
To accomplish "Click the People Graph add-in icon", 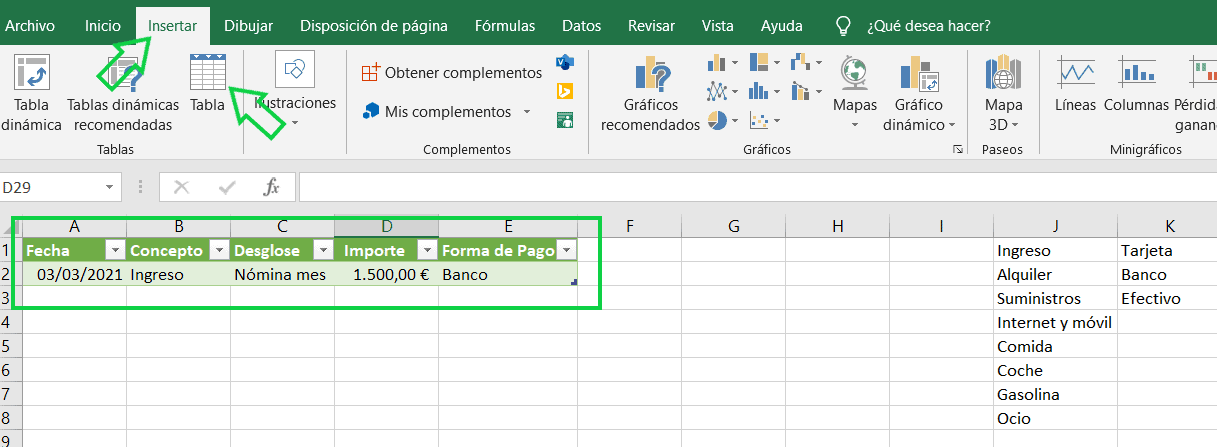I will pyautogui.click(x=564, y=121).
